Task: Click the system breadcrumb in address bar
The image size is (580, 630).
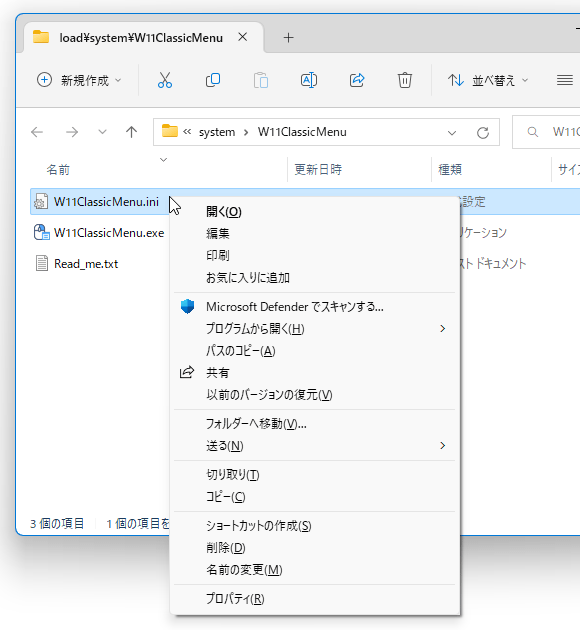Action: [217, 132]
